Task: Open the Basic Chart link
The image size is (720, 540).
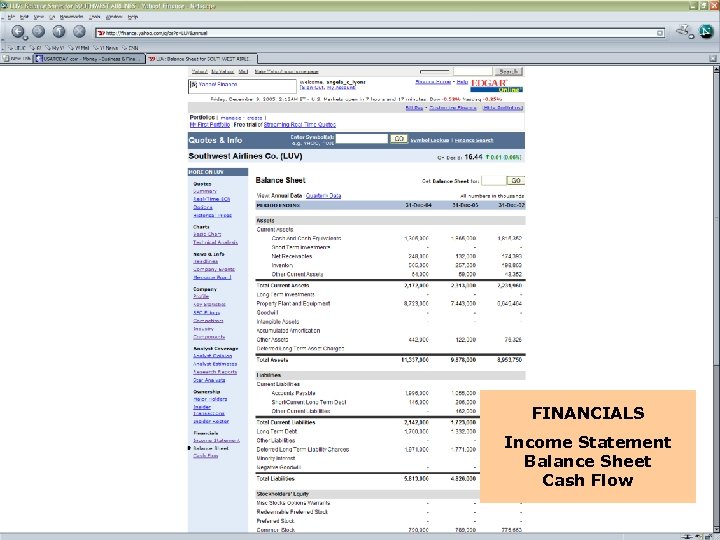Action: pos(207,234)
